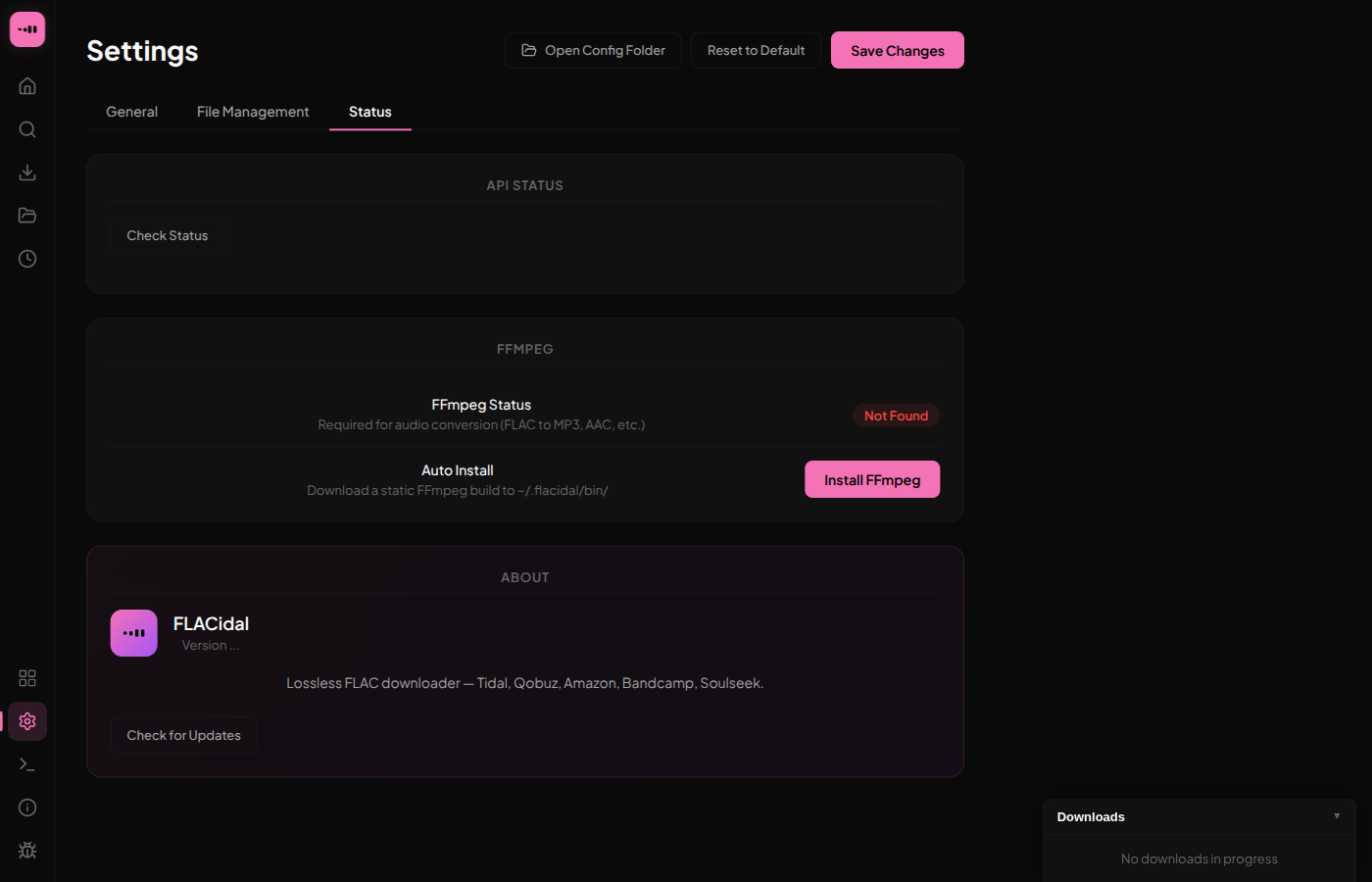
Task: Click the Settings page heading
Action: pos(143,51)
